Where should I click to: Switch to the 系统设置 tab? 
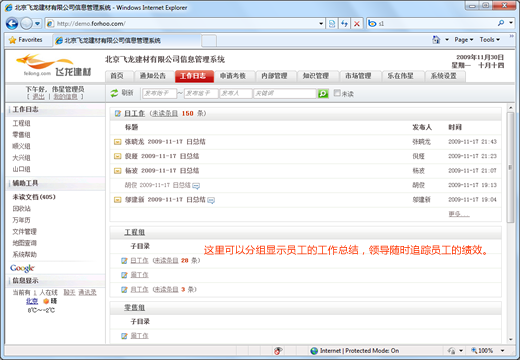[x=444, y=76]
